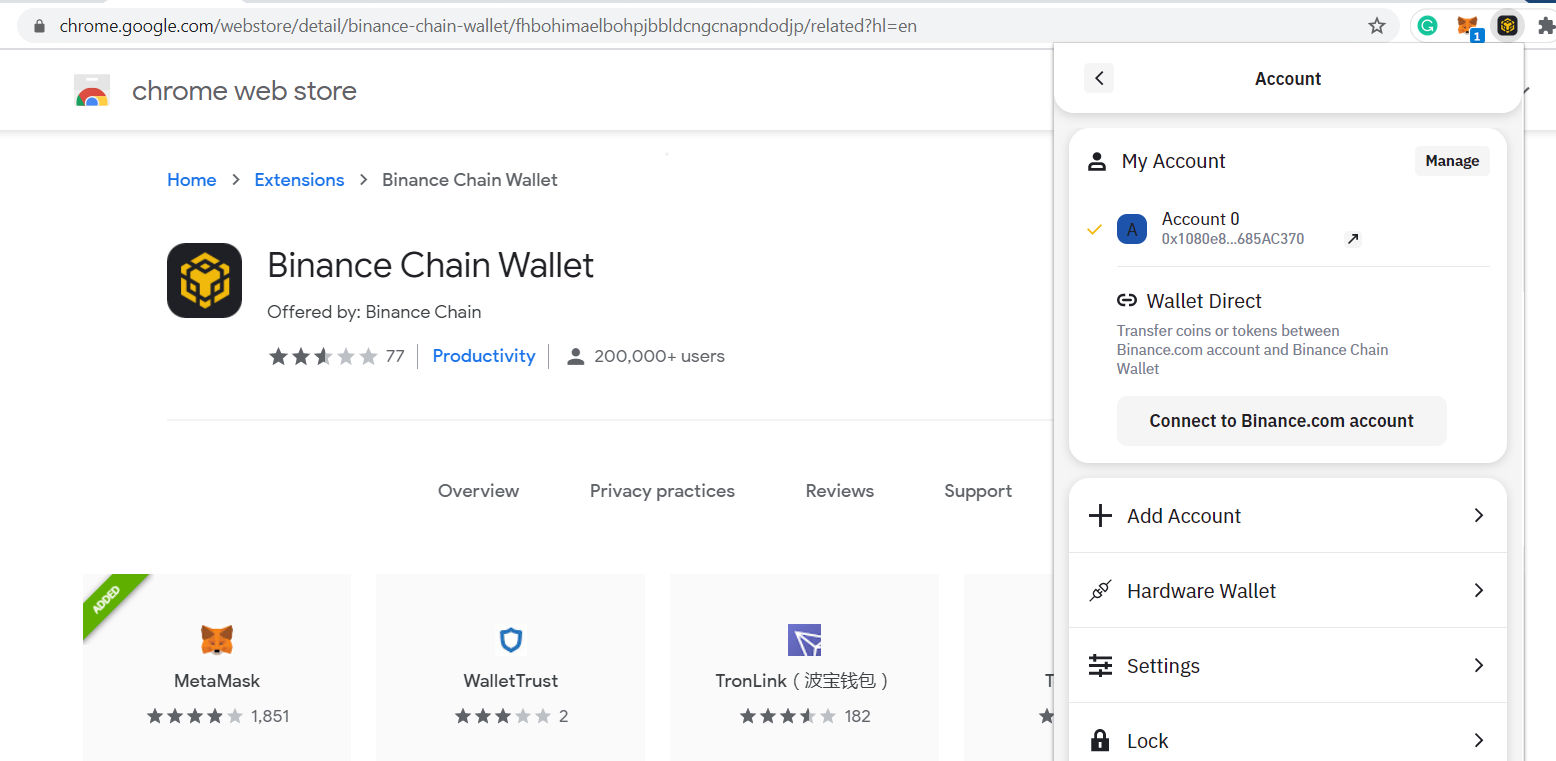Click the Wallet Direct link icon
The image size is (1556, 761).
click(x=1127, y=300)
